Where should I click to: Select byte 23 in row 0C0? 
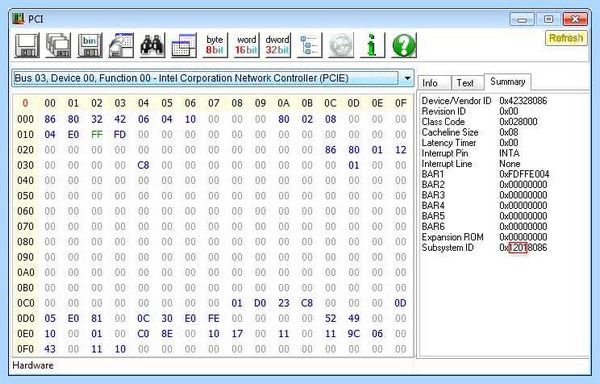284,303
